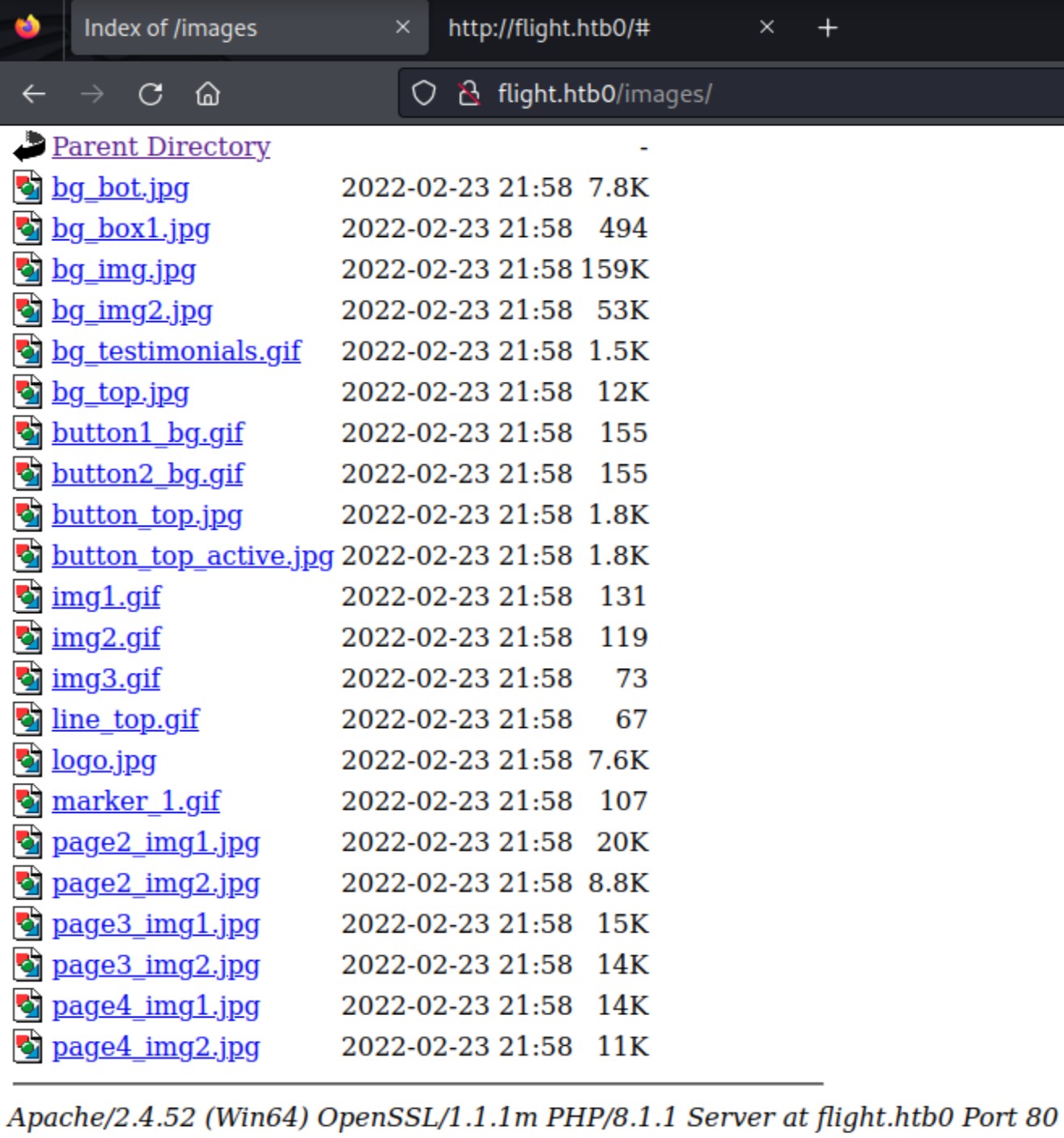1064x1138 pixels.
Task: Open a new tab with the plus button
Action: coord(827,27)
